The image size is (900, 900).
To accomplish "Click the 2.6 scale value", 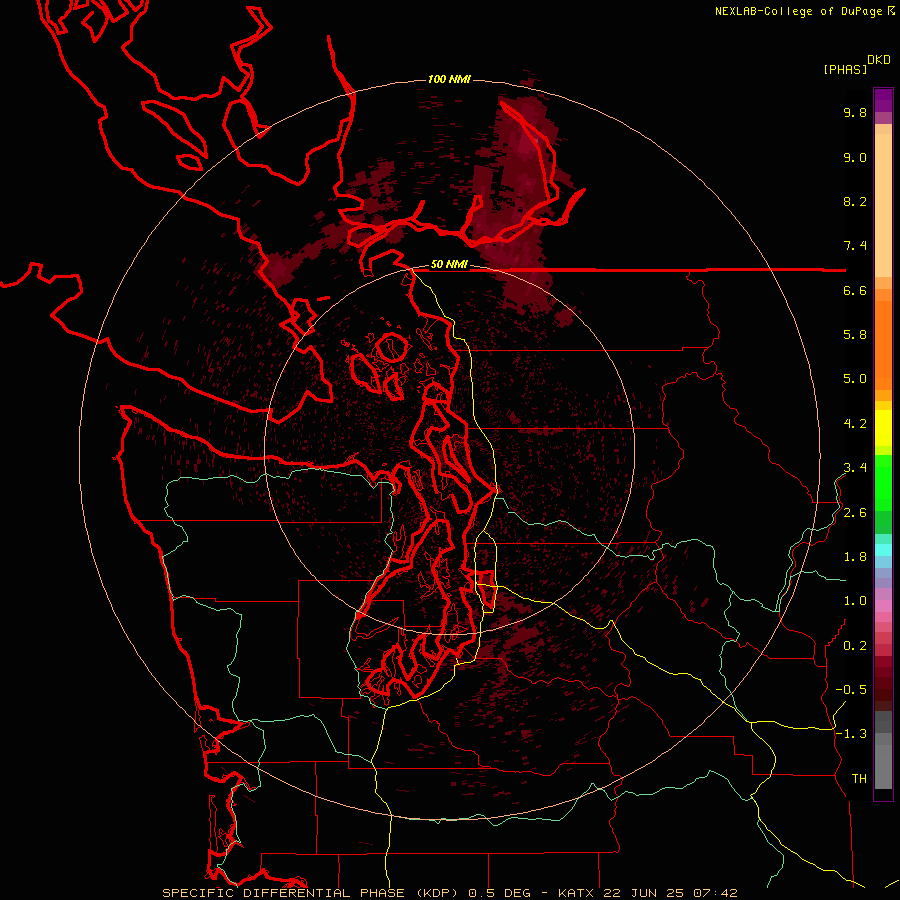I will [855, 513].
